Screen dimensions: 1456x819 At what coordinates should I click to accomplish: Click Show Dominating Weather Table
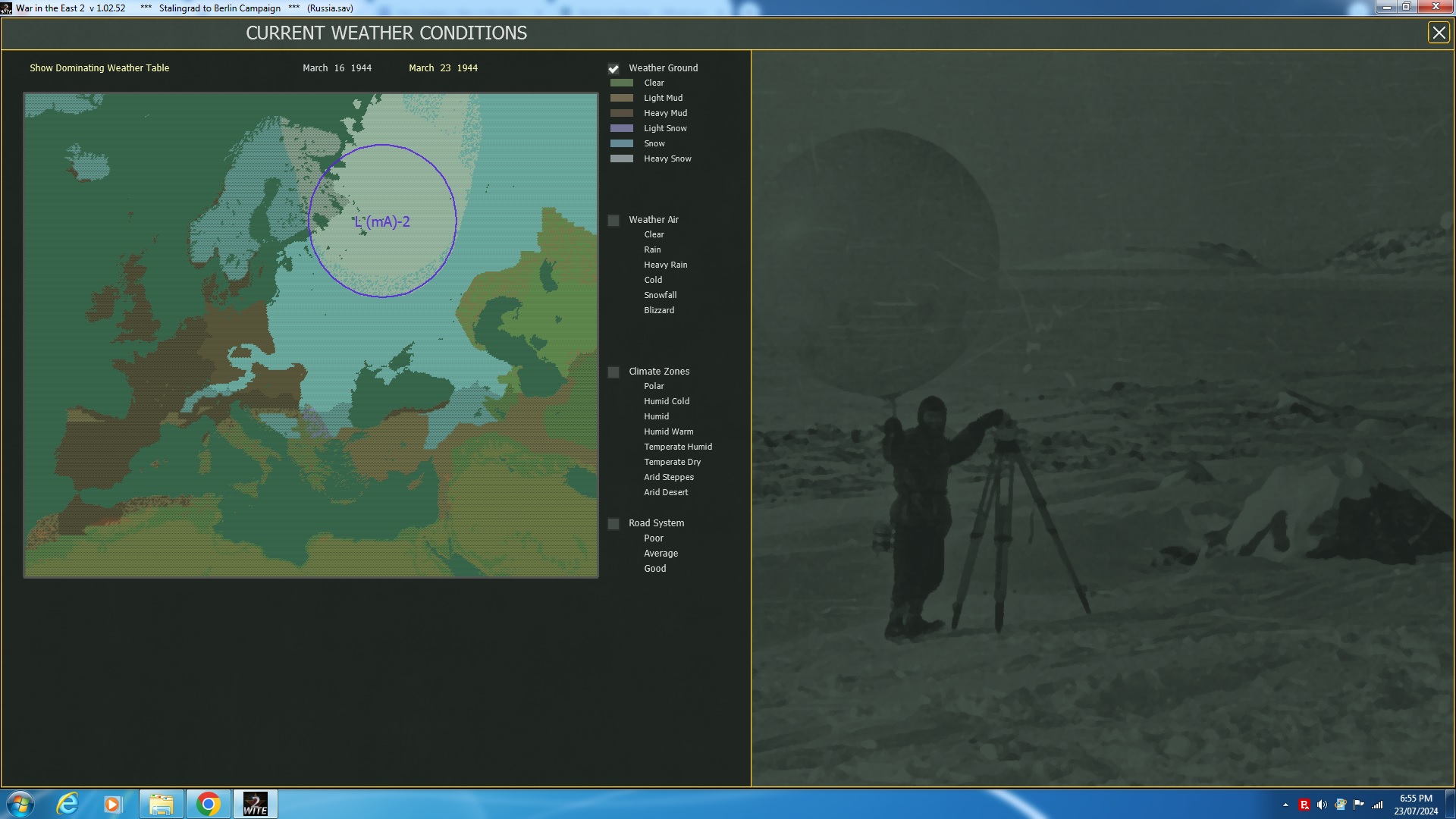tap(99, 68)
